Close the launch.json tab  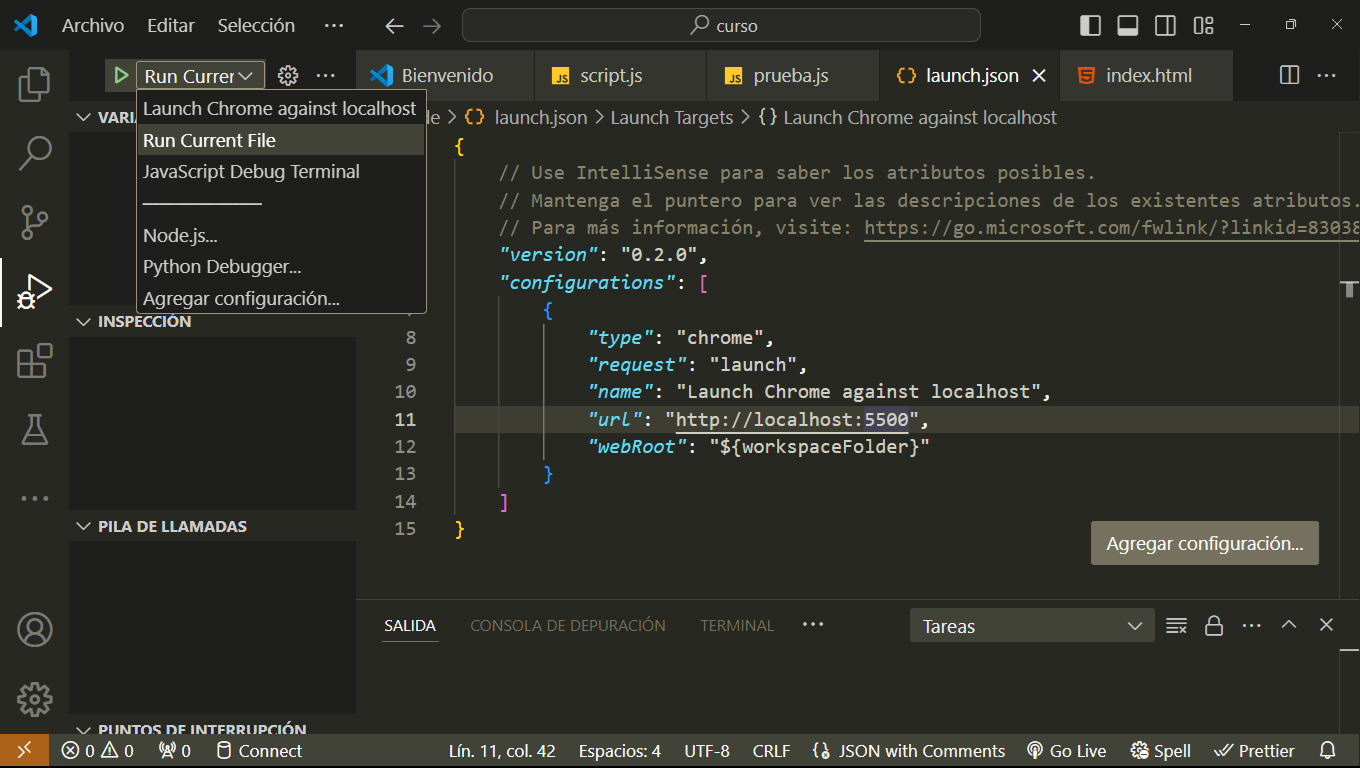pos(1039,75)
